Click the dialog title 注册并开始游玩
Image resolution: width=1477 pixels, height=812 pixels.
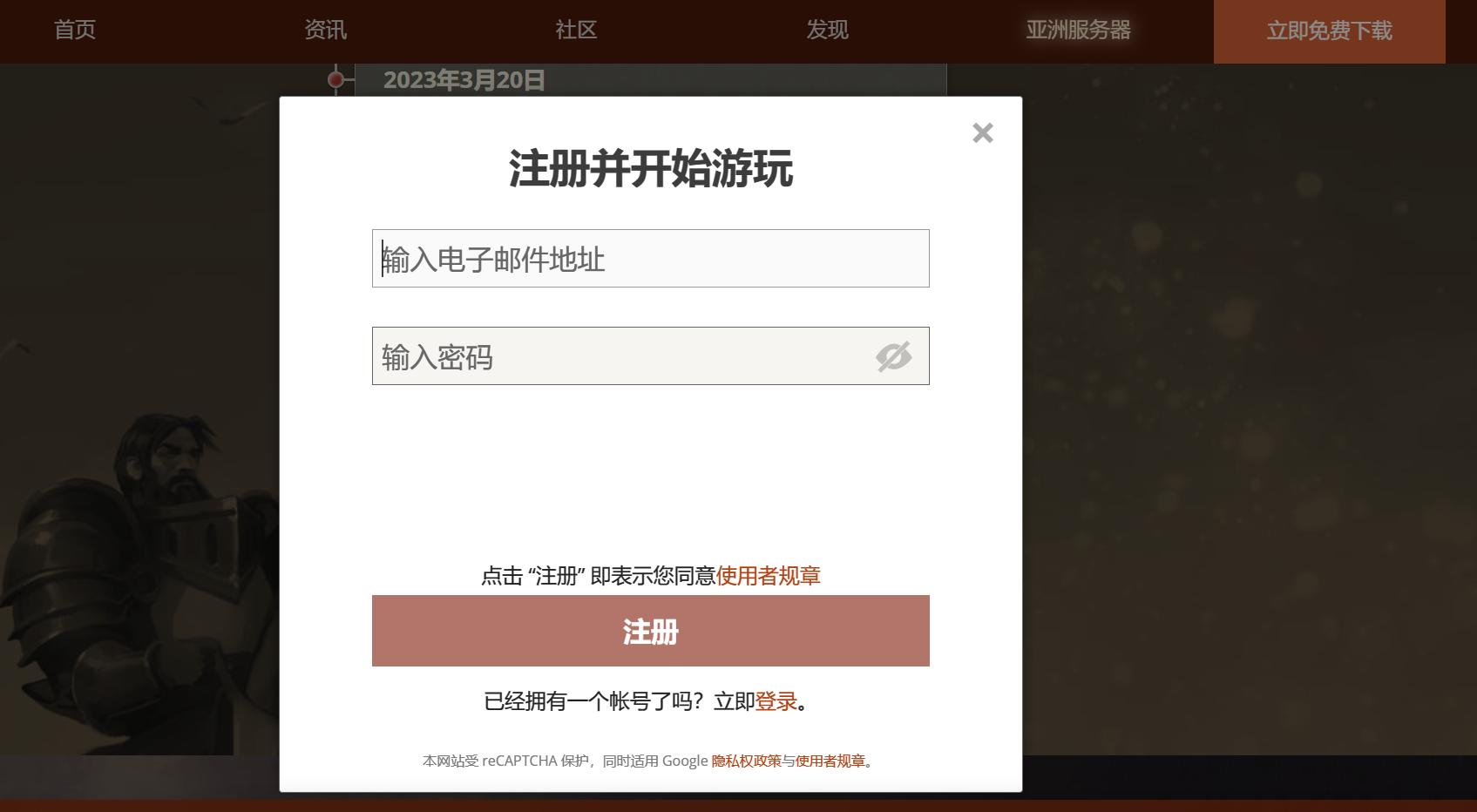click(x=650, y=172)
